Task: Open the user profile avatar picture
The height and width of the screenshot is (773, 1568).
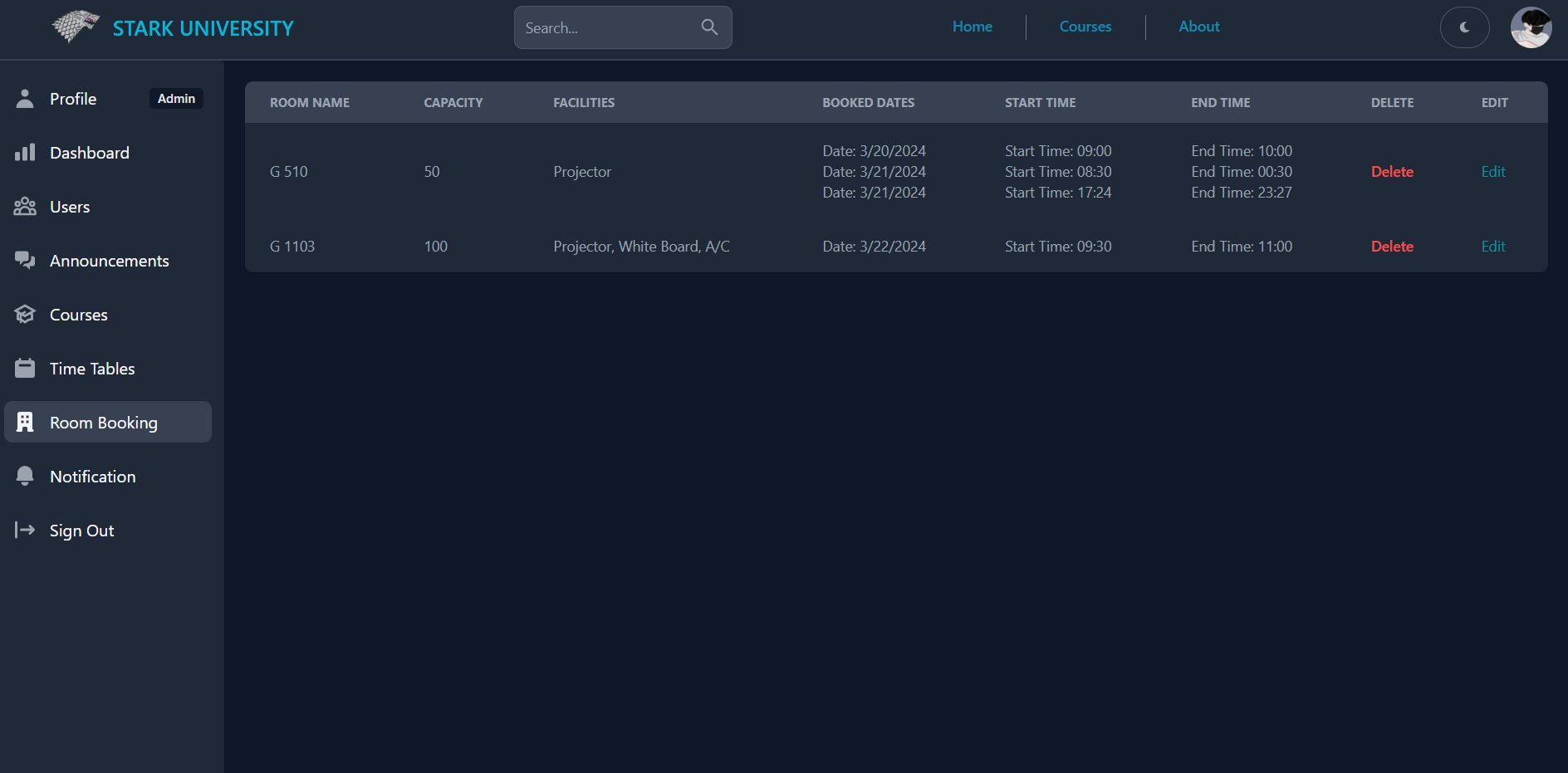Action: 1531,27
